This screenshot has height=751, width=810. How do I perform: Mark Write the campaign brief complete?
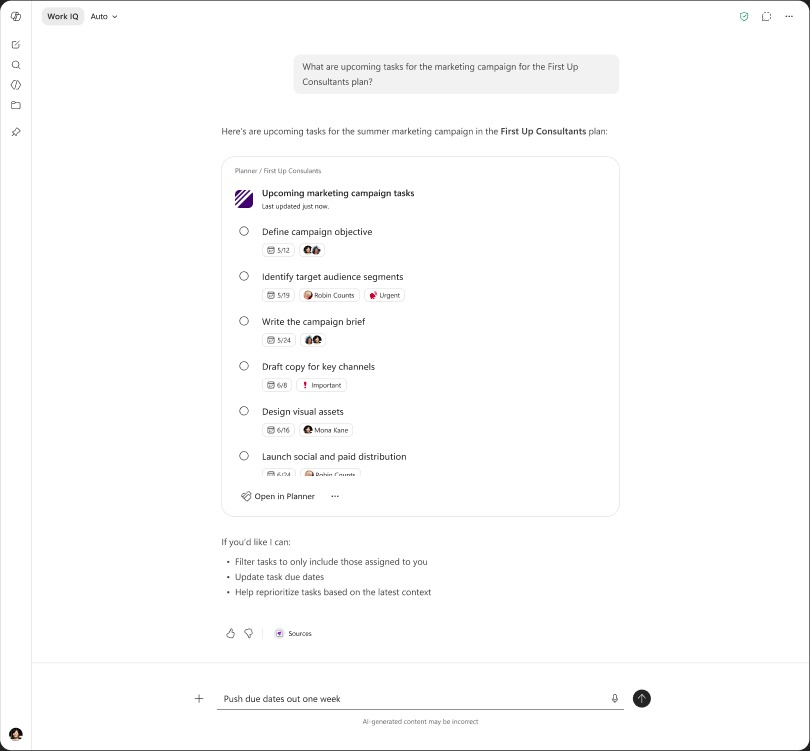[244, 321]
